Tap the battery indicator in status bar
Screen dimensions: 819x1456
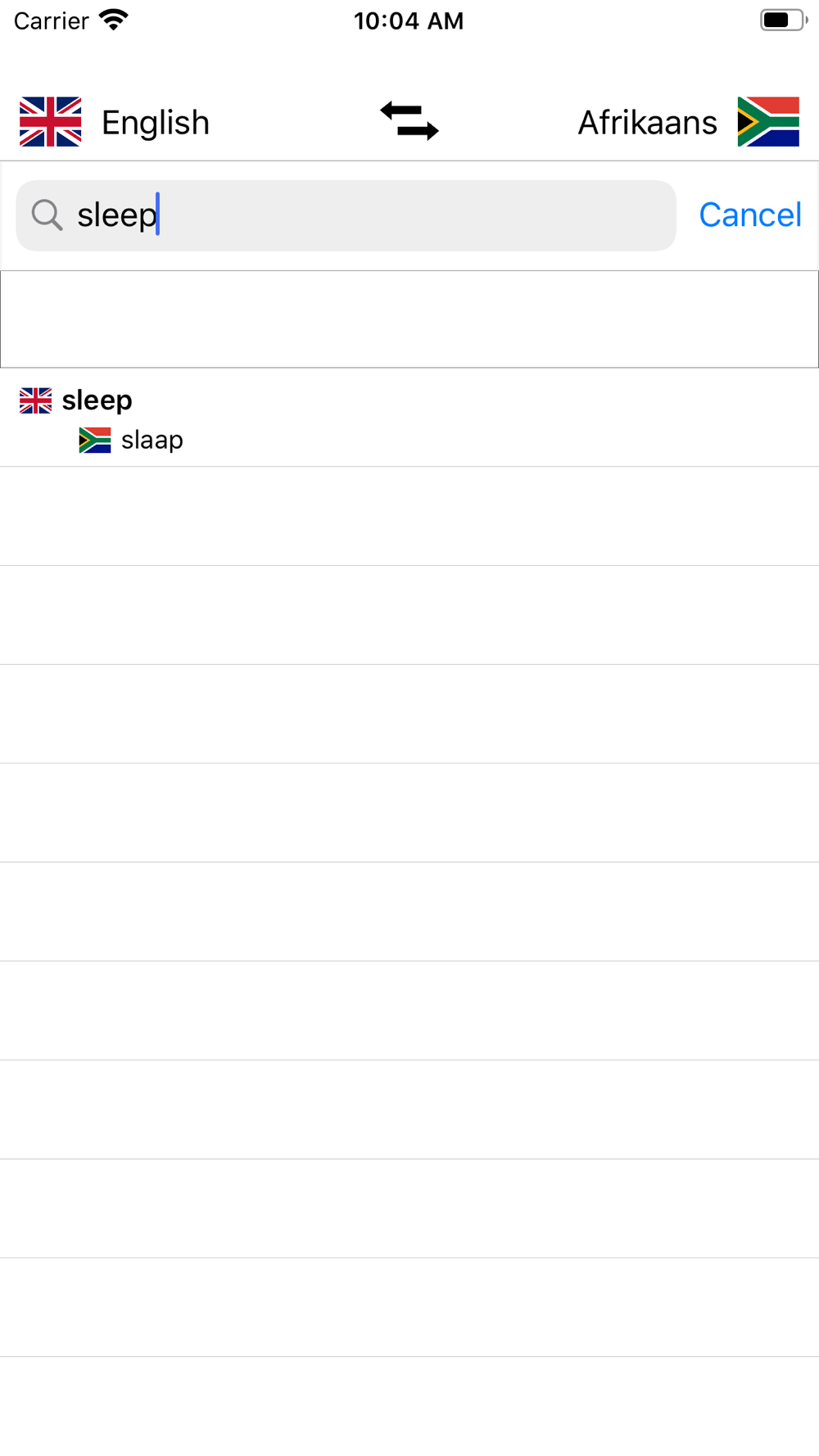784,20
